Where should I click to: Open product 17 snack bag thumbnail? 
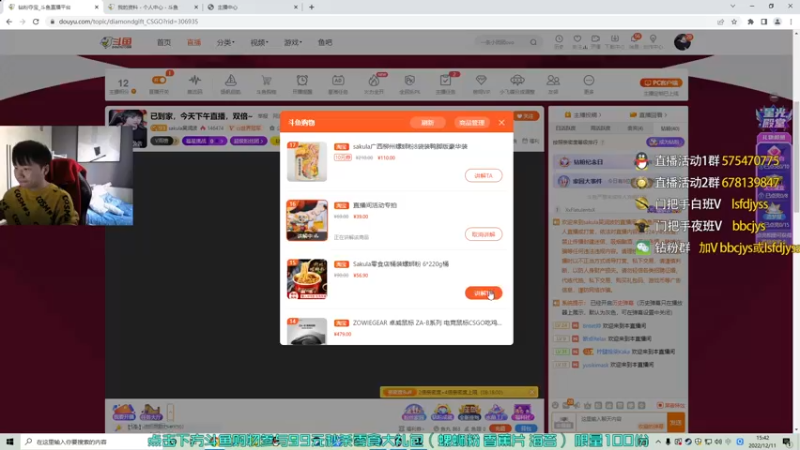tap(307, 161)
